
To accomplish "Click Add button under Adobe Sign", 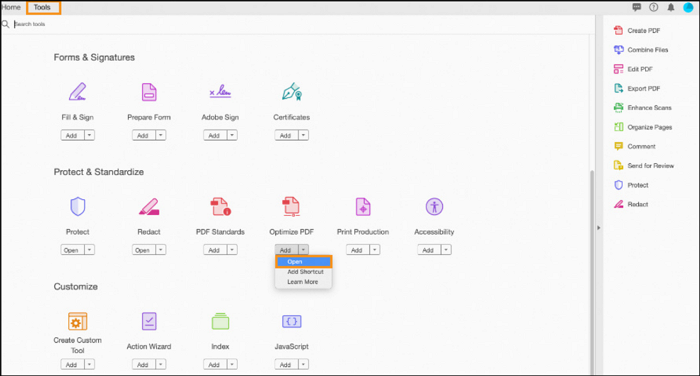I will pyautogui.click(x=215, y=135).
